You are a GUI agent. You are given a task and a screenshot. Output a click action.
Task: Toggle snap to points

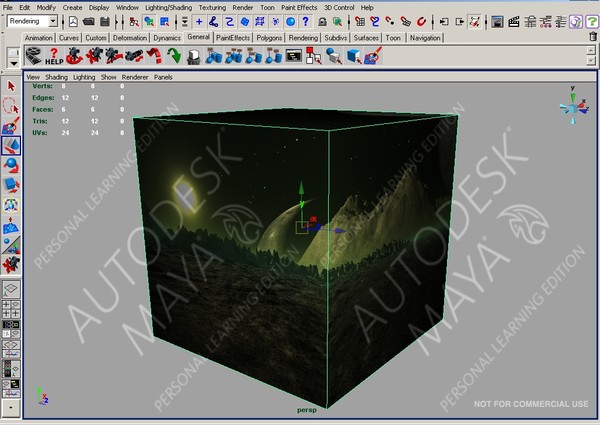coord(390,22)
